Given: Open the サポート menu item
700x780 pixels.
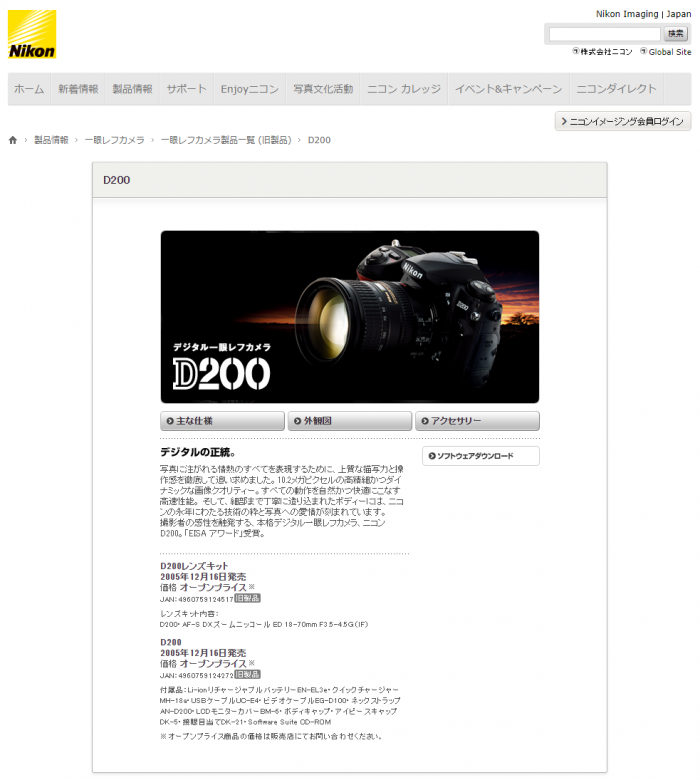Looking at the screenshot, I should pos(187,89).
